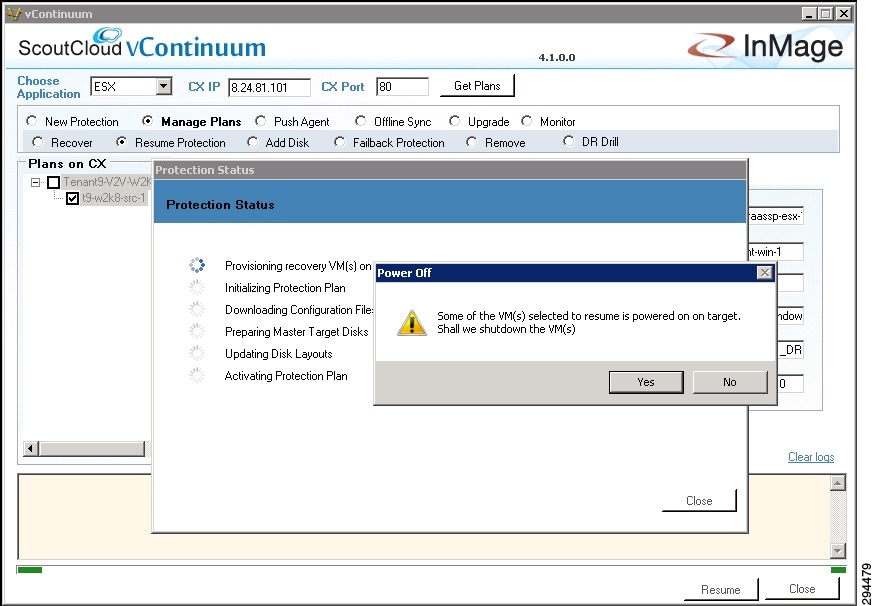Image resolution: width=872 pixels, height=606 pixels.
Task: Click the 'Activating Protection Plan' step text
Action: 286,376
